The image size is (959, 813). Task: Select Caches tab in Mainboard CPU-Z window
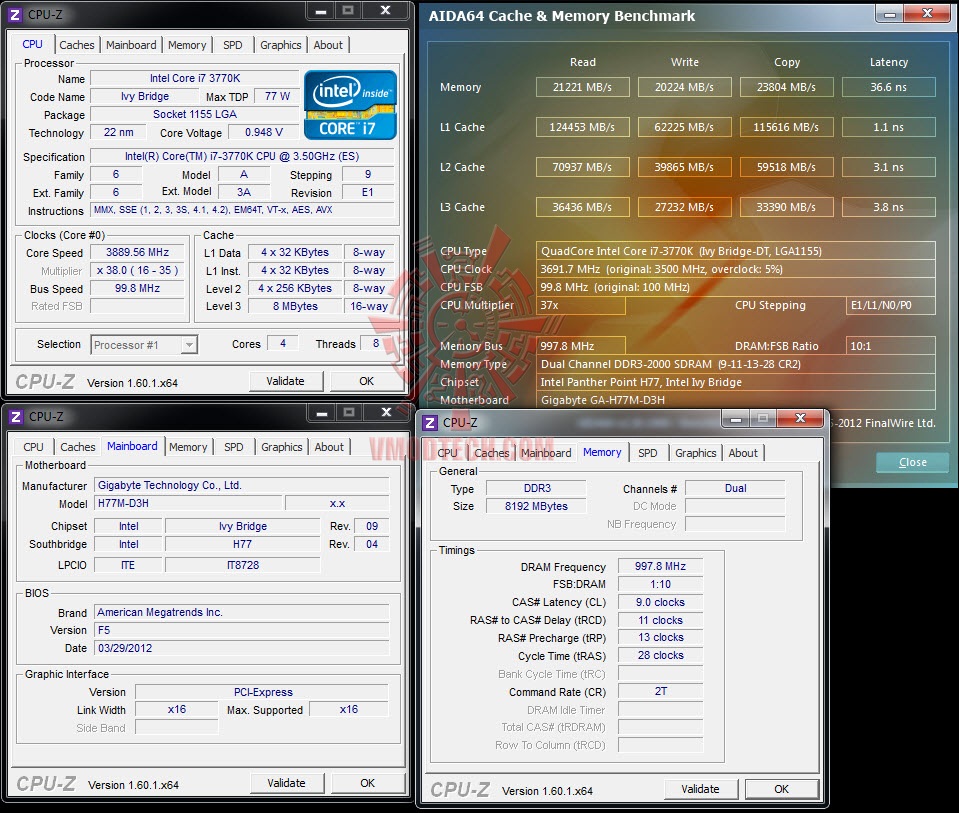78,447
